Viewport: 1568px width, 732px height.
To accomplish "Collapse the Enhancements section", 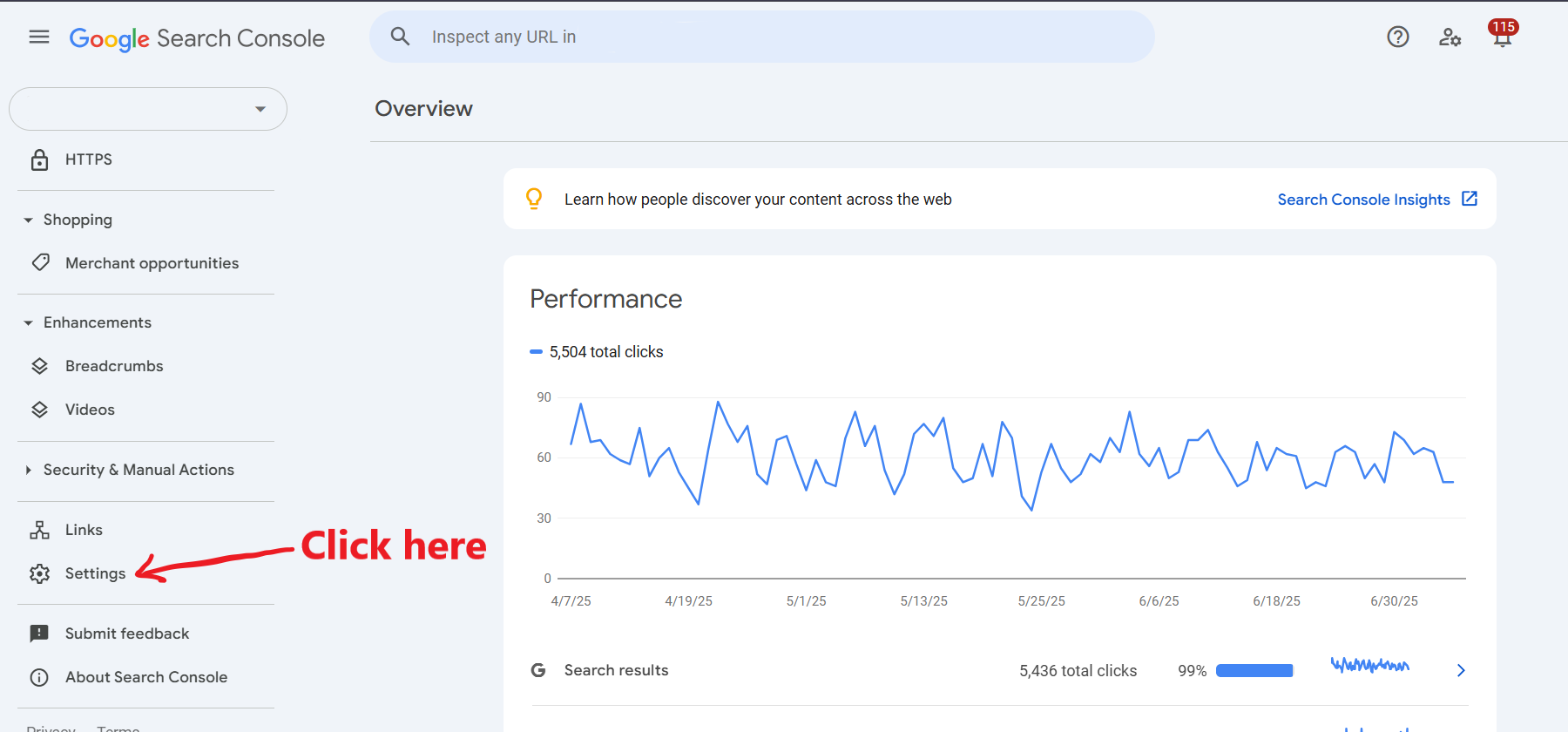I will pos(29,322).
